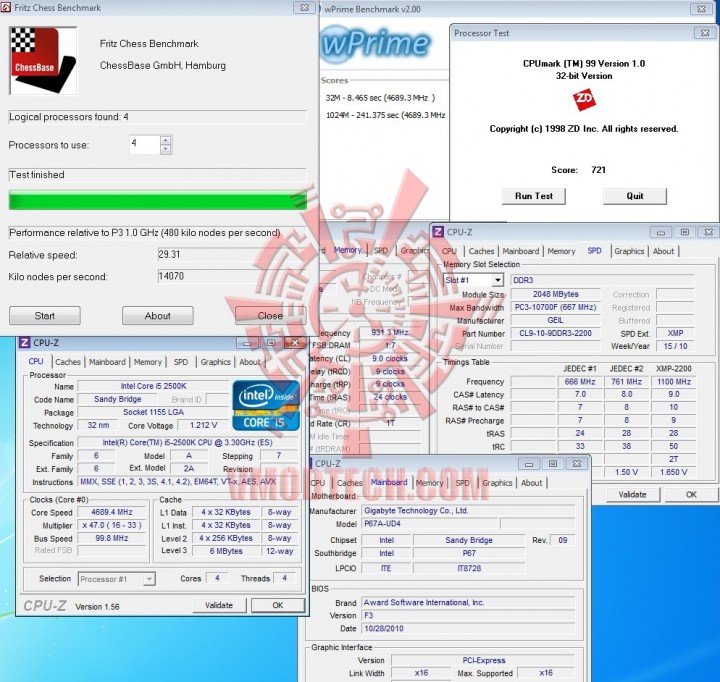Select the Caches tab in CPU-Z SPD window
The height and width of the screenshot is (682, 720).
coord(481,251)
